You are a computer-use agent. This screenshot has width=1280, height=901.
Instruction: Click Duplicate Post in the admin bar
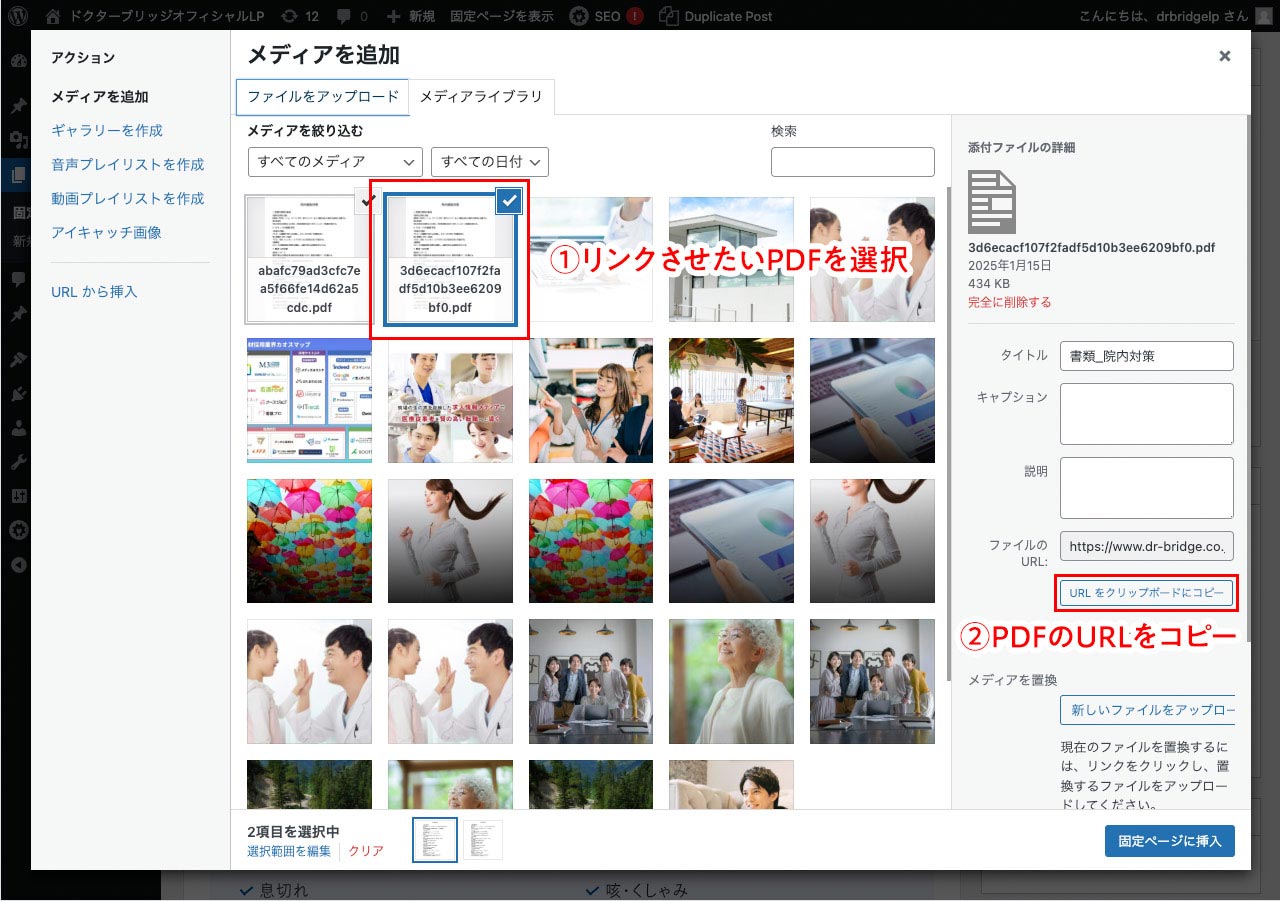click(717, 16)
